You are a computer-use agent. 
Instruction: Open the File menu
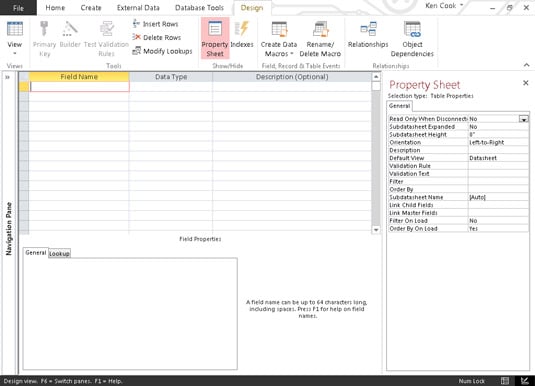(18, 8)
